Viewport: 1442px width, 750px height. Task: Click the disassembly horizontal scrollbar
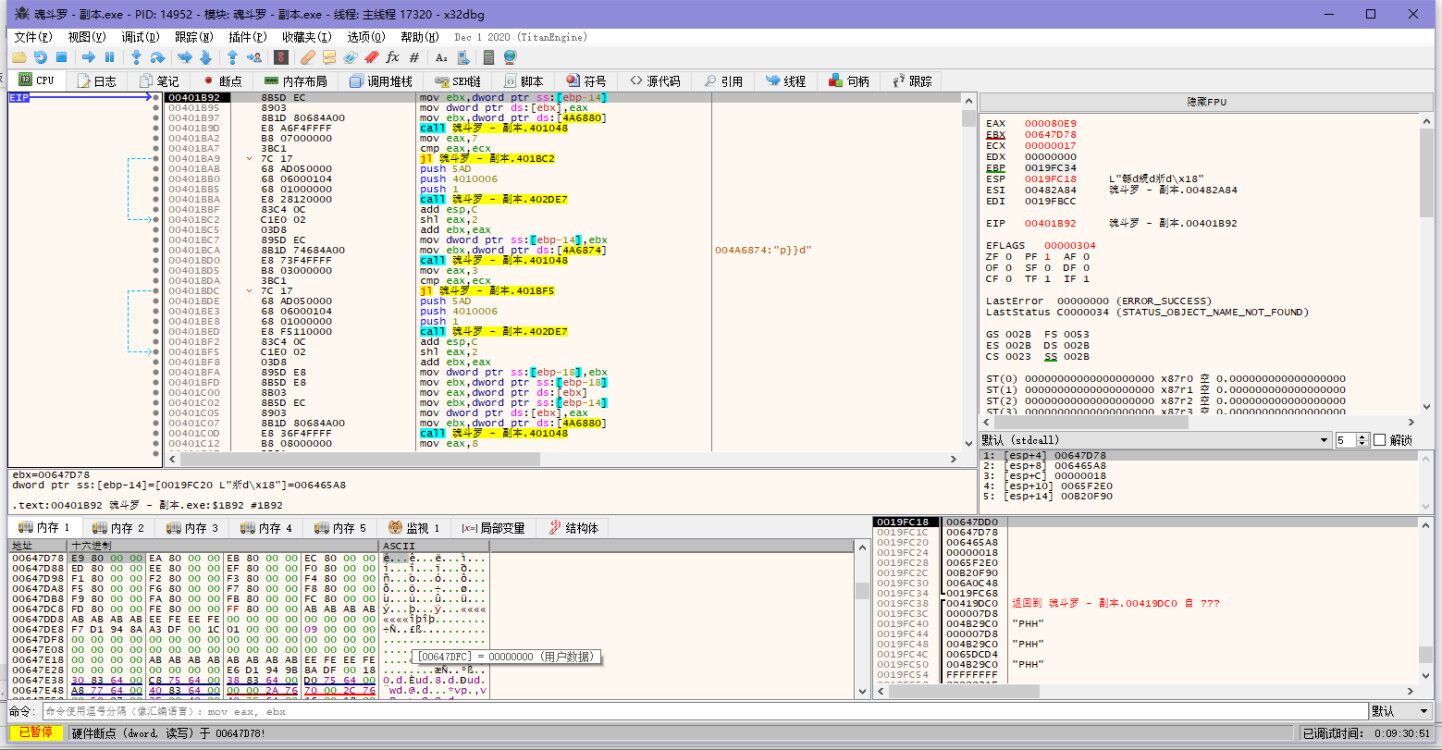tap(561, 459)
